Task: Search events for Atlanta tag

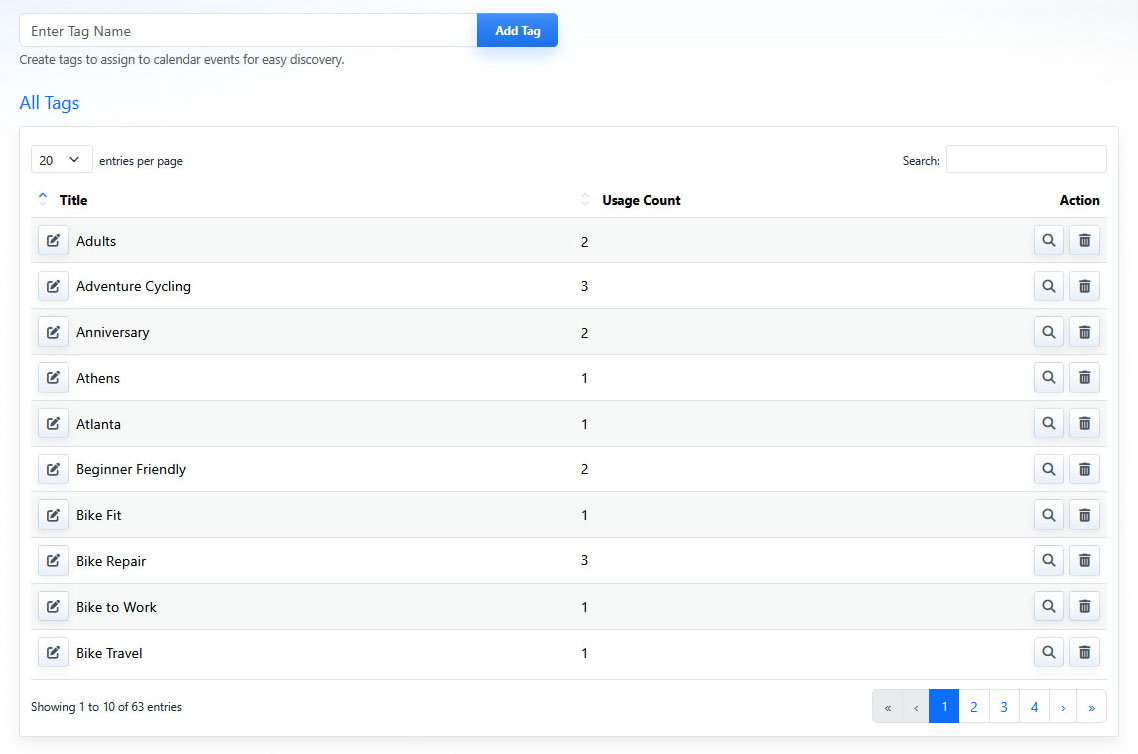Action: pos(1049,423)
